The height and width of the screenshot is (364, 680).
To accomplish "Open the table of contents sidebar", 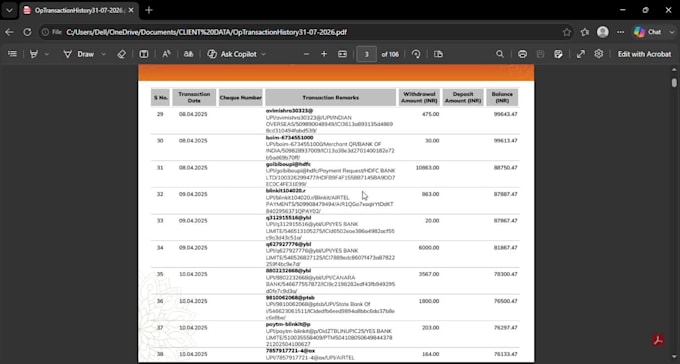I will coord(13,54).
